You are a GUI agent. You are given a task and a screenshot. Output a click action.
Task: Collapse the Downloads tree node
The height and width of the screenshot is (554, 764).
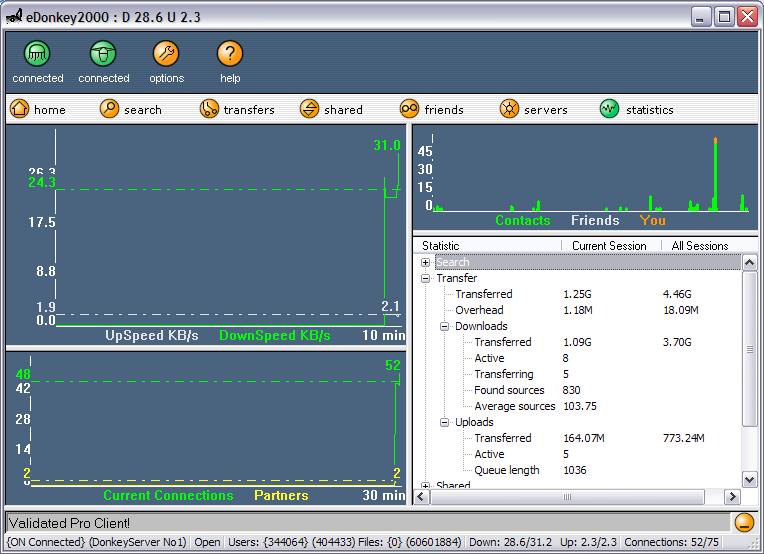pyautogui.click(x=444, y=326)
